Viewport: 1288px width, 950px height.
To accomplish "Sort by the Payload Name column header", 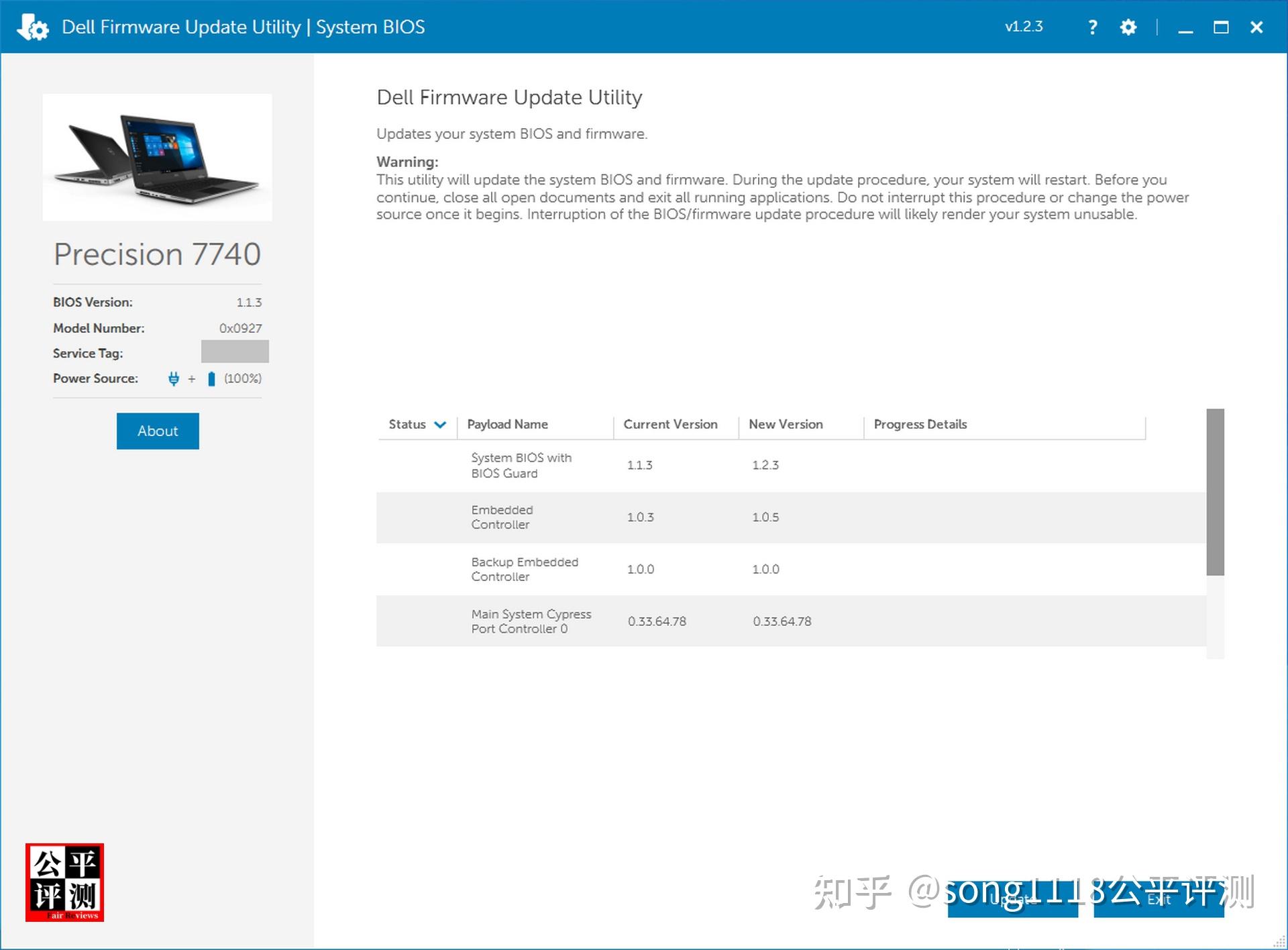I will click(507, 425).
